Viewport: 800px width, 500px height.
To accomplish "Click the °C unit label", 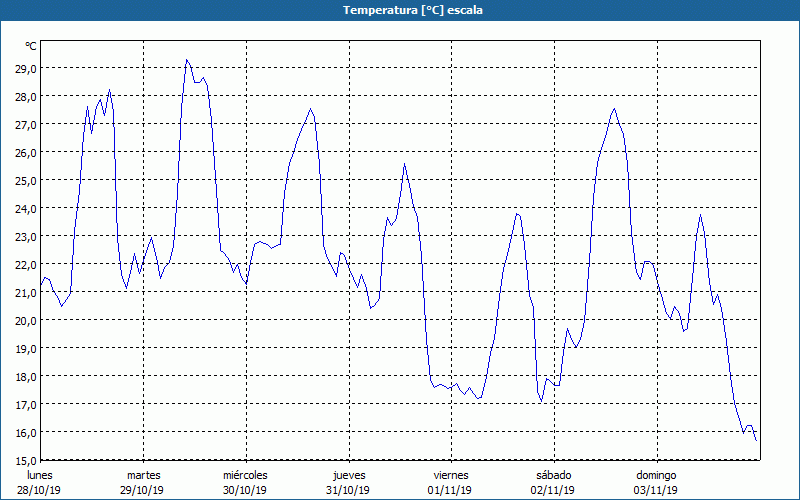I will [x=31, y=46].
